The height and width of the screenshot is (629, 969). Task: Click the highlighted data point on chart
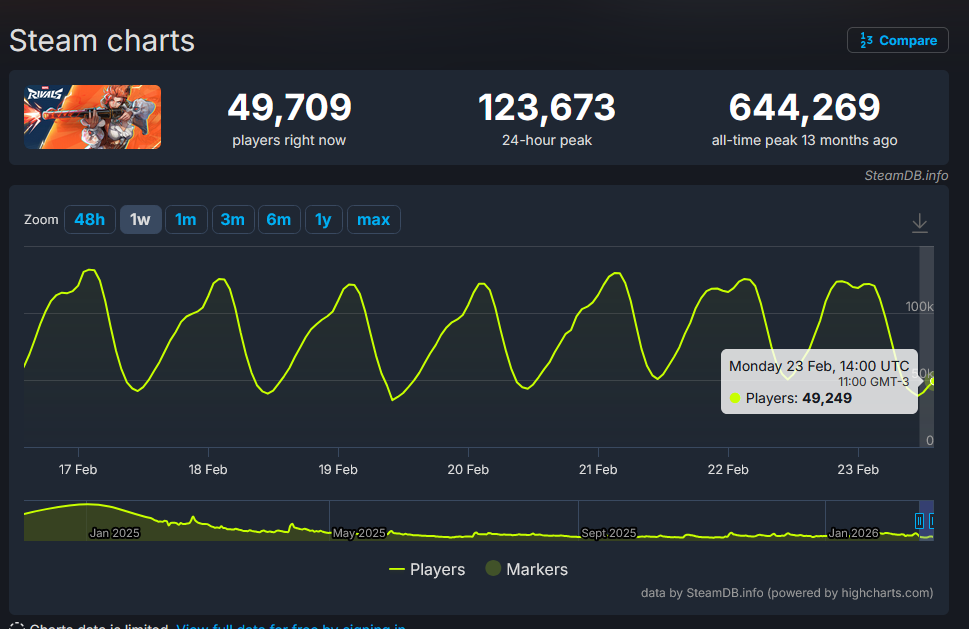[x=932, y=381]
